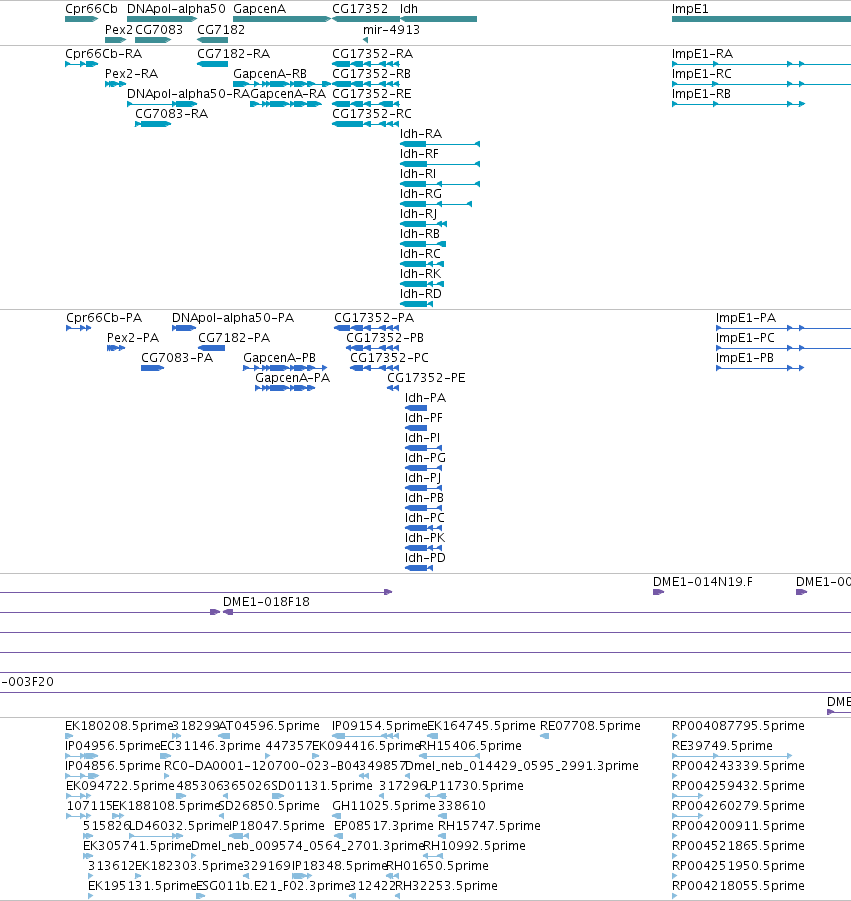Select EST RH15747.5prime
The height and width of the screenshot is (901, 851).
pyautogui.click(x=442, y=835)
